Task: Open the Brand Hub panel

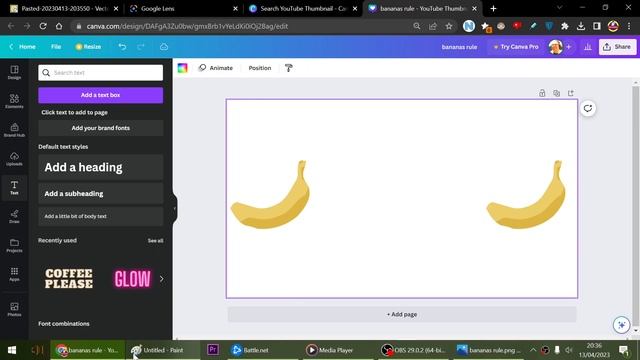Action: [x=14, y=130]
